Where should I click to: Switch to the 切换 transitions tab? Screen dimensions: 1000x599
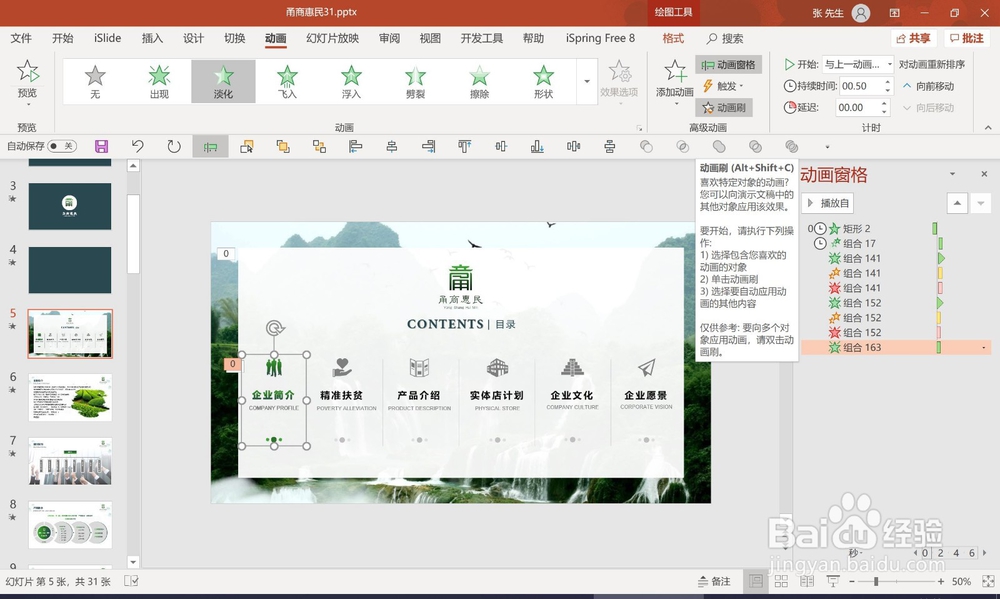[x=235, y=38]
